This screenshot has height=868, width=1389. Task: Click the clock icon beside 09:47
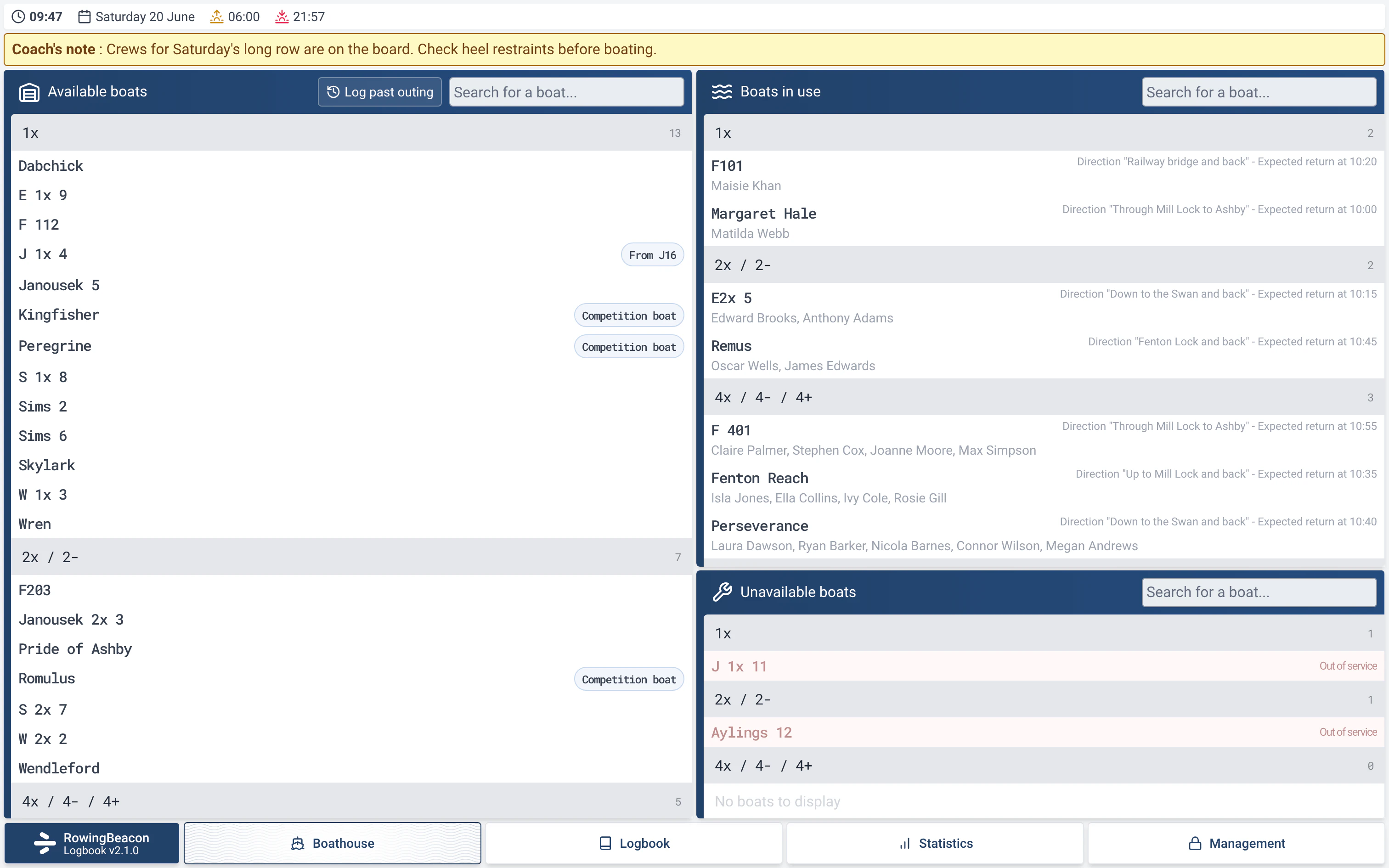[x=18, y=17]
